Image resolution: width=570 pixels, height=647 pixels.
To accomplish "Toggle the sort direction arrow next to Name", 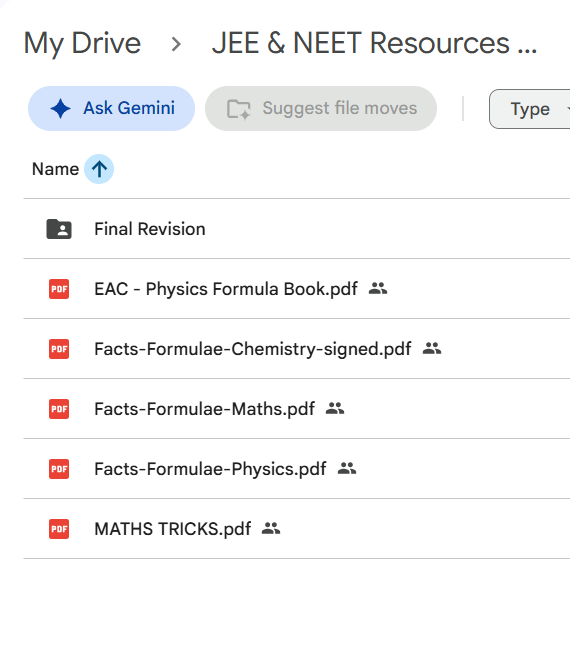I will click(99, 169).
